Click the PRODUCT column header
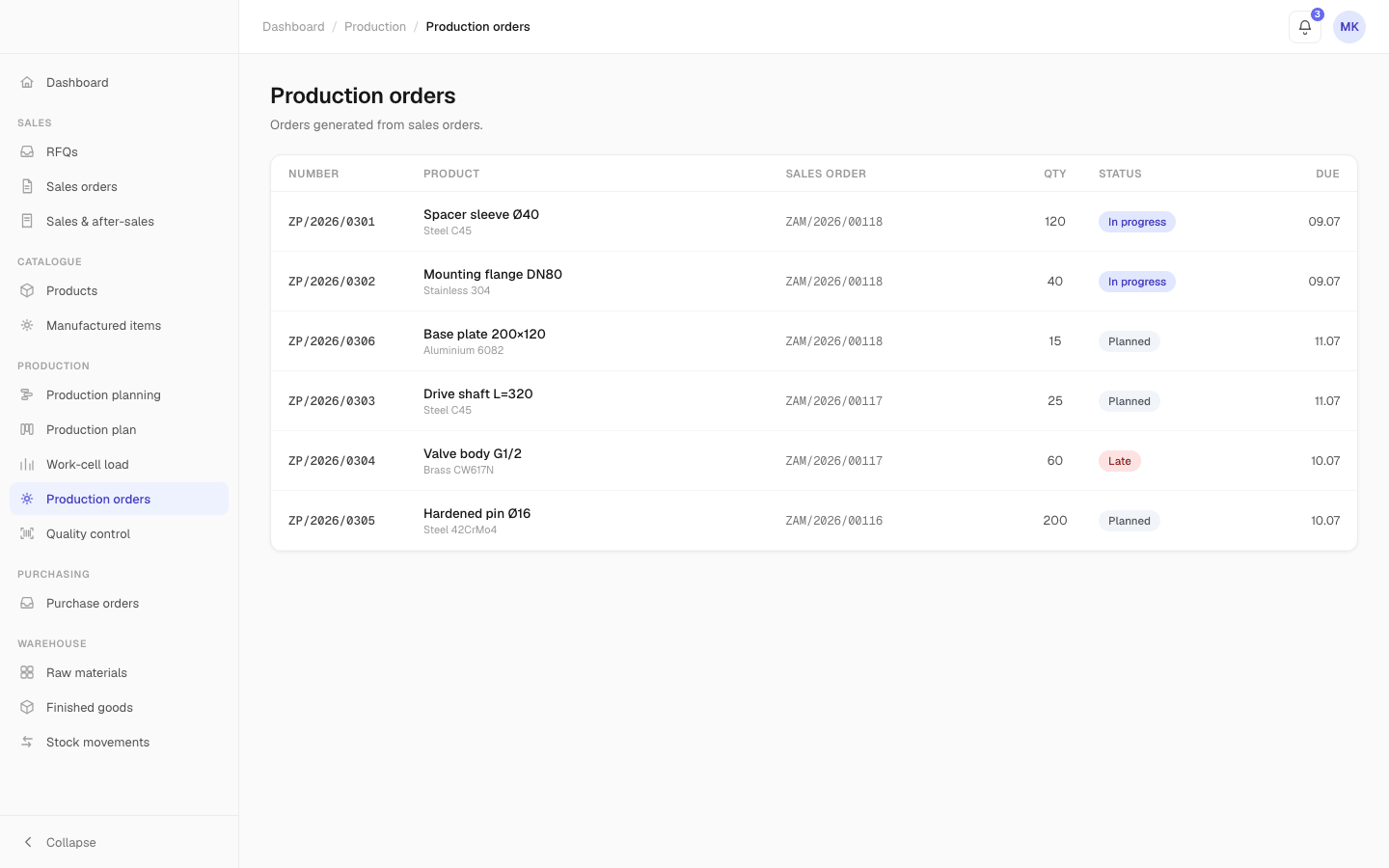 451,174
